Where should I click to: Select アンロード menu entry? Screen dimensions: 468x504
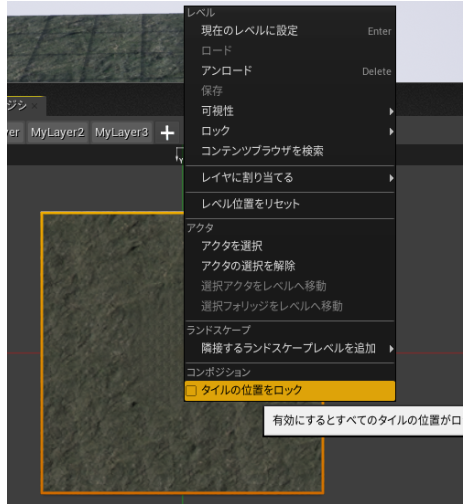click(290, 71)
